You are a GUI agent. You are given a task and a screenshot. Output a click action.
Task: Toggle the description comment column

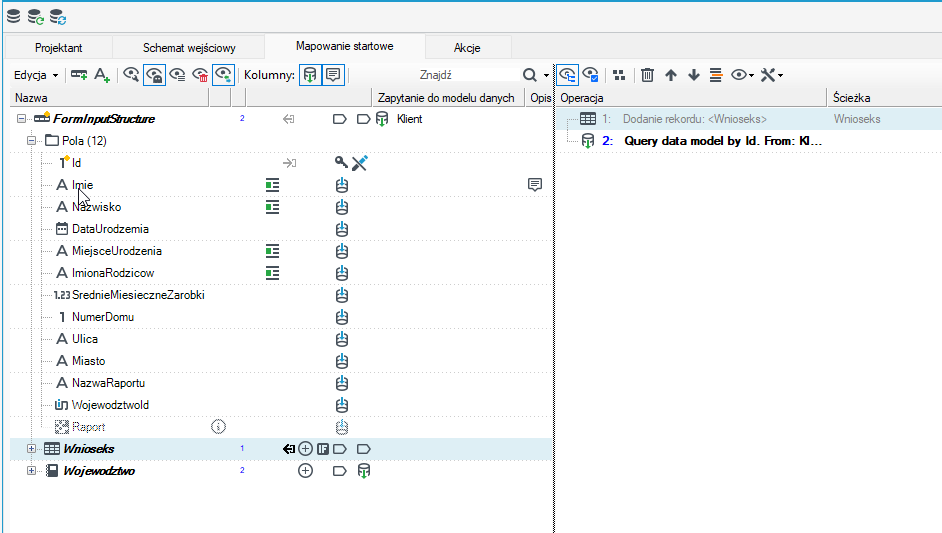coord(333,75)
